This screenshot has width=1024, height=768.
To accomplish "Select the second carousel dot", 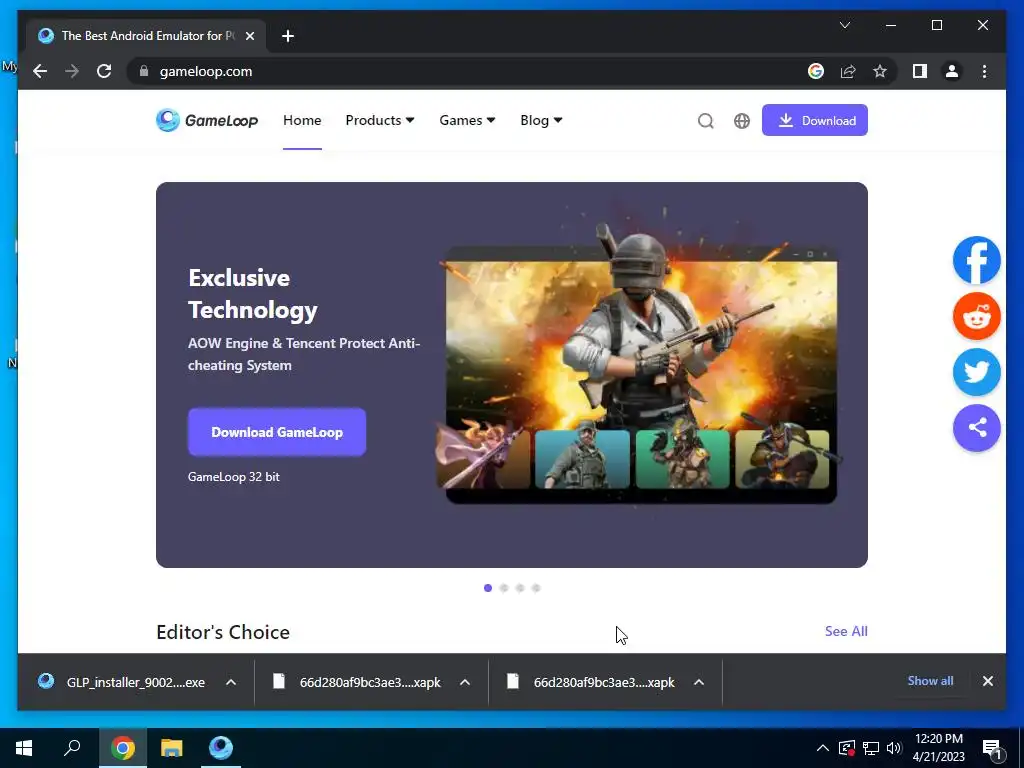I will point(504,588).
